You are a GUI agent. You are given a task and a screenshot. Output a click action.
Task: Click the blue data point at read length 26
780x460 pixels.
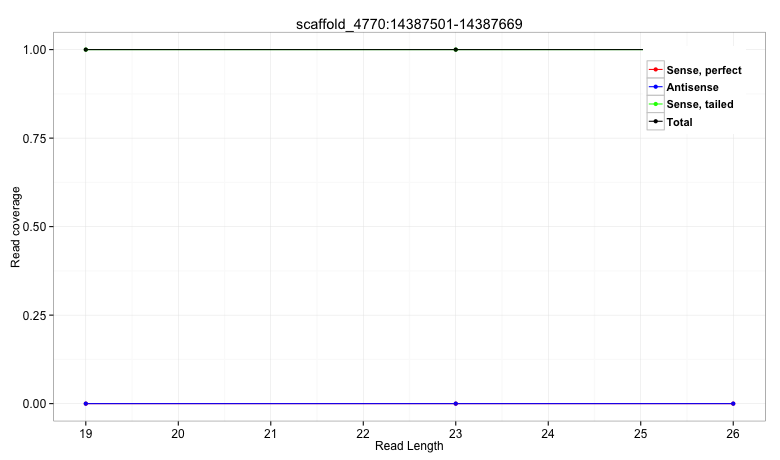click(x=733, y=403)
